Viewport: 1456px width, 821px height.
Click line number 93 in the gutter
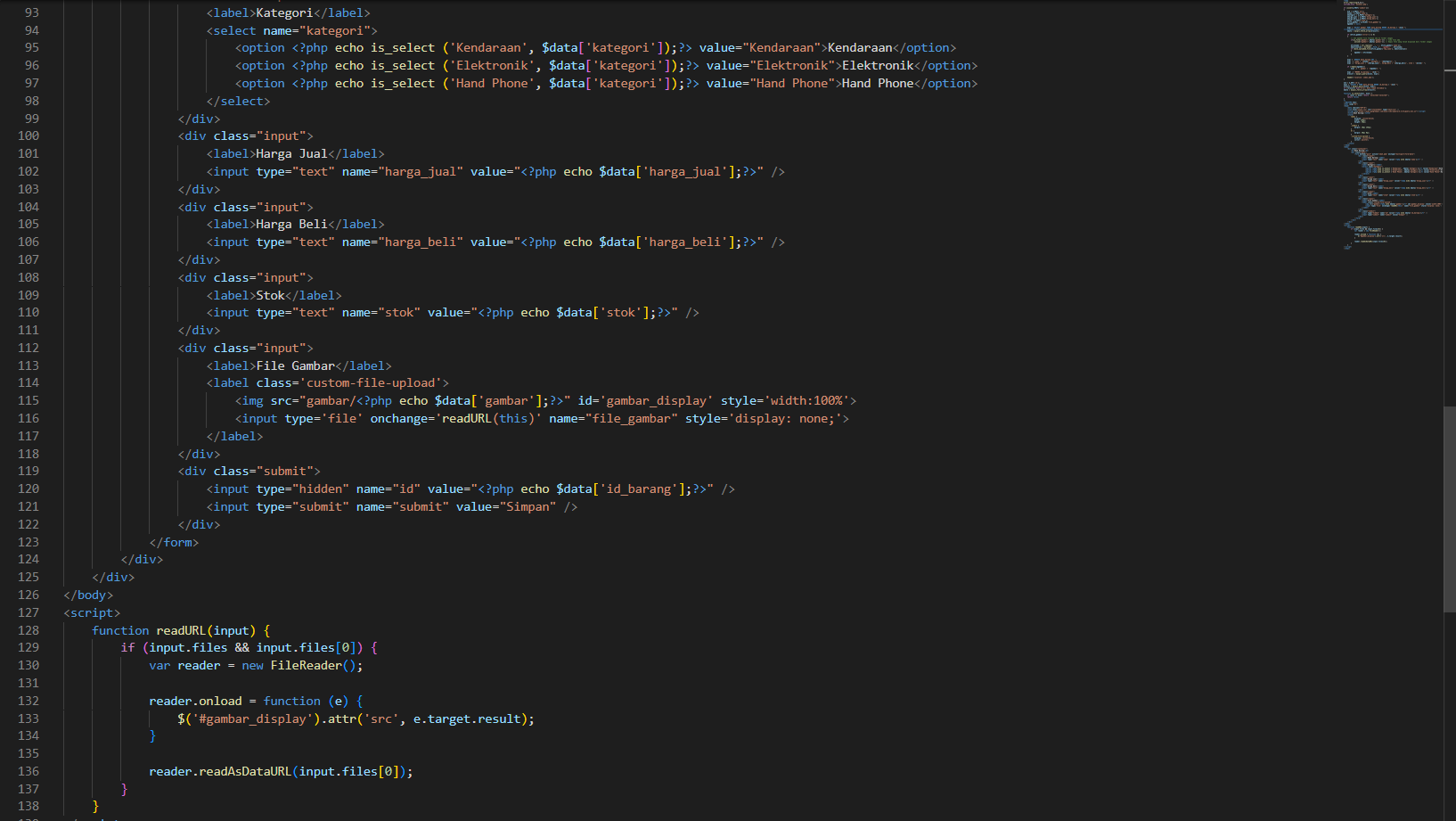click(x=31, y=12)
